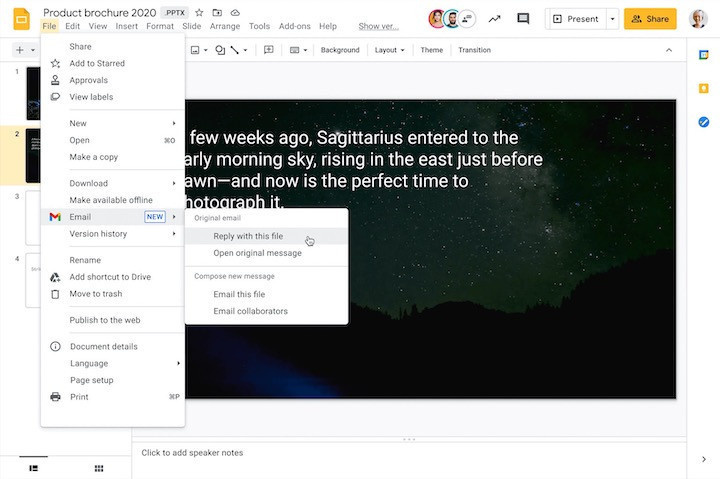Image resolution: width=720 pixels, height=479 pixels.
Task: Choose Add to Starred
Action: (x=112, y=63)
